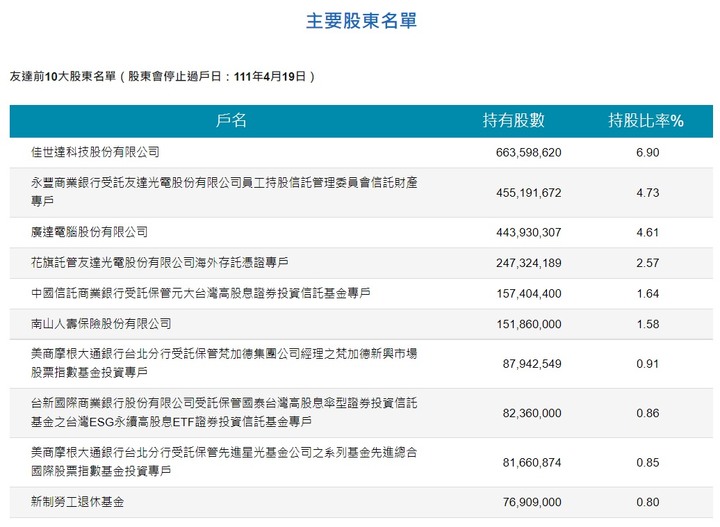Select shareholder 南山人壽保險股份有限公司

click(x=101, y=324)
